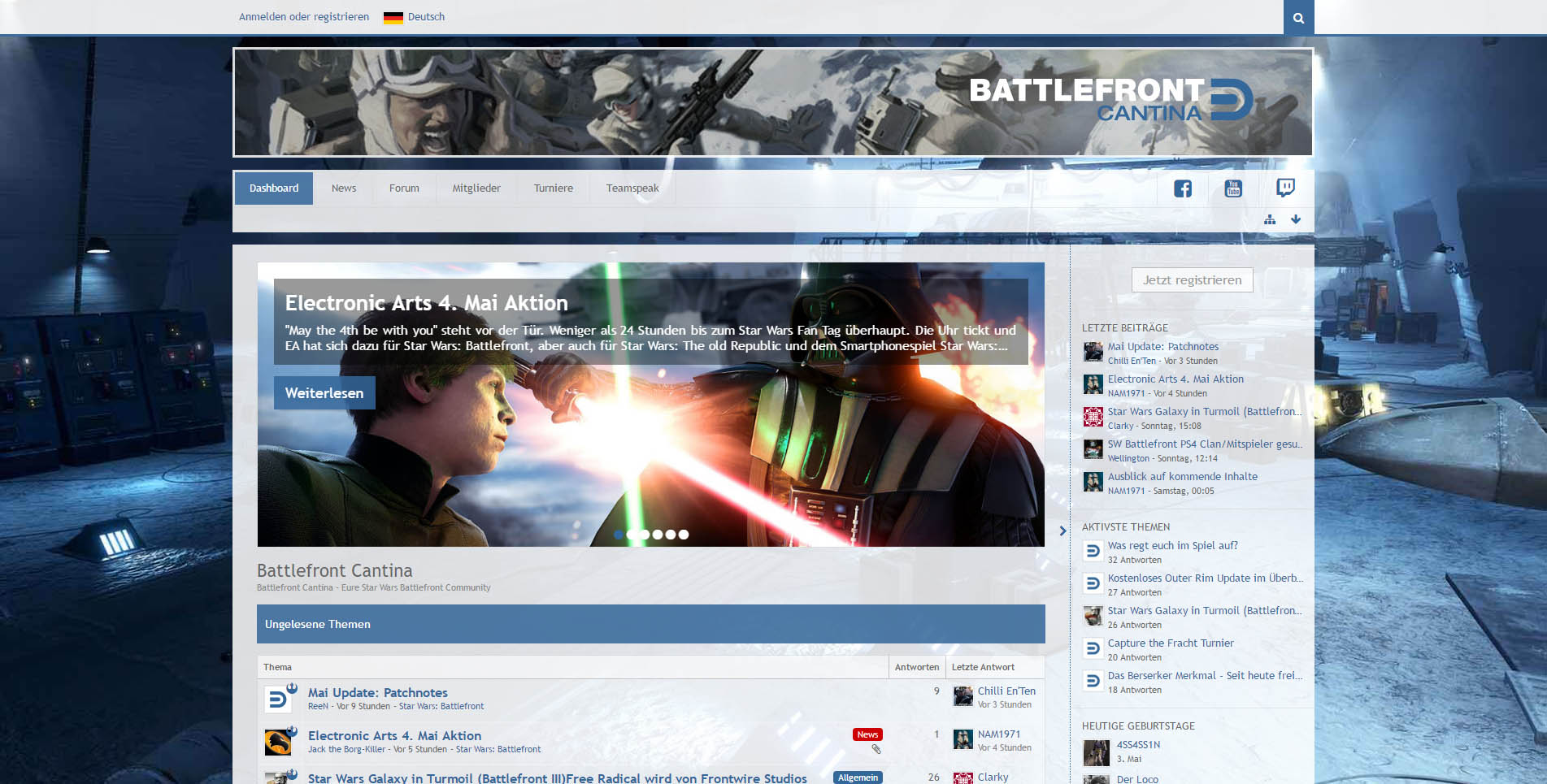Click 4SS4SS1N's birthday avatar
This screenshot has height=784, width=1547.
click(x=1097, y=752)
